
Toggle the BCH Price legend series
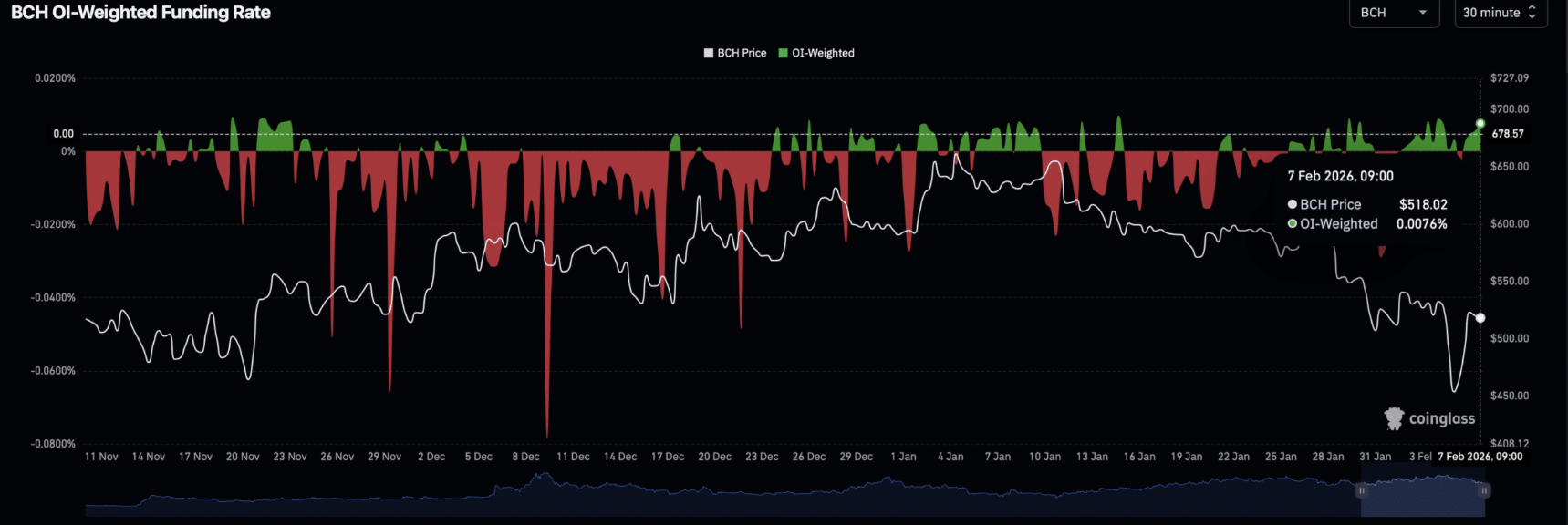734,53
